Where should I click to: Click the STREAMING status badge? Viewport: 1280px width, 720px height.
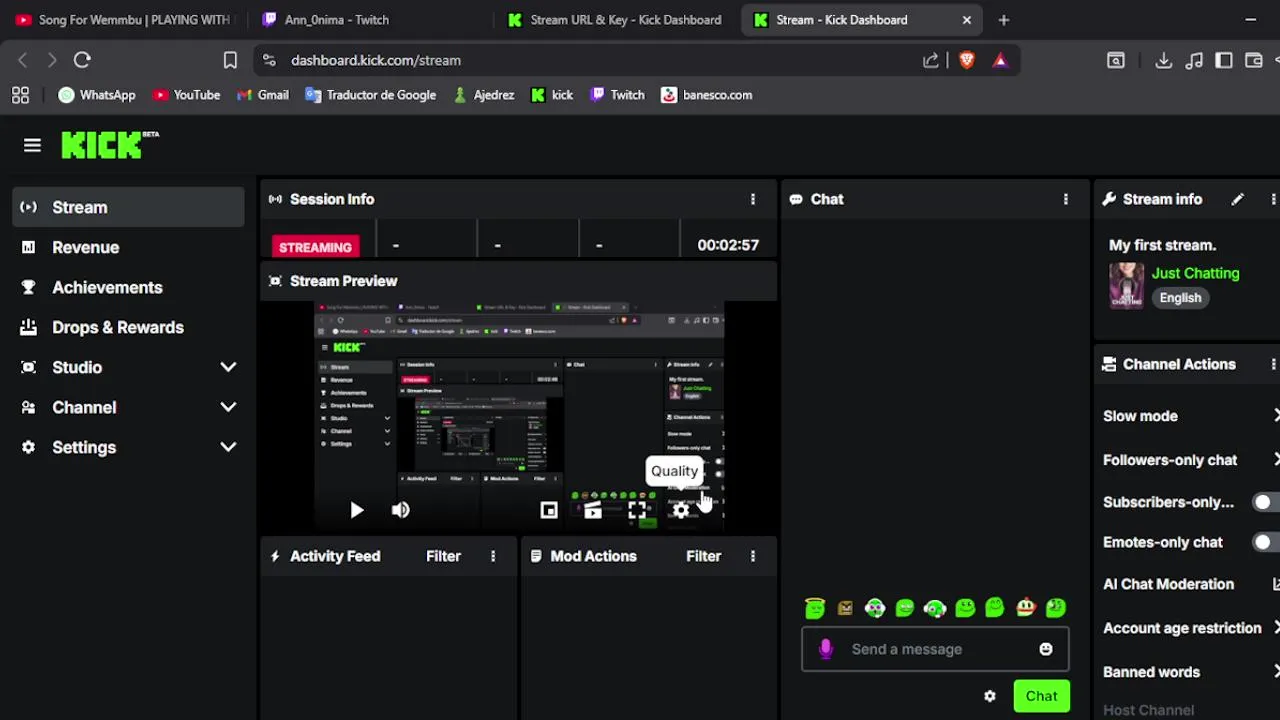click(x=315, y=247)
